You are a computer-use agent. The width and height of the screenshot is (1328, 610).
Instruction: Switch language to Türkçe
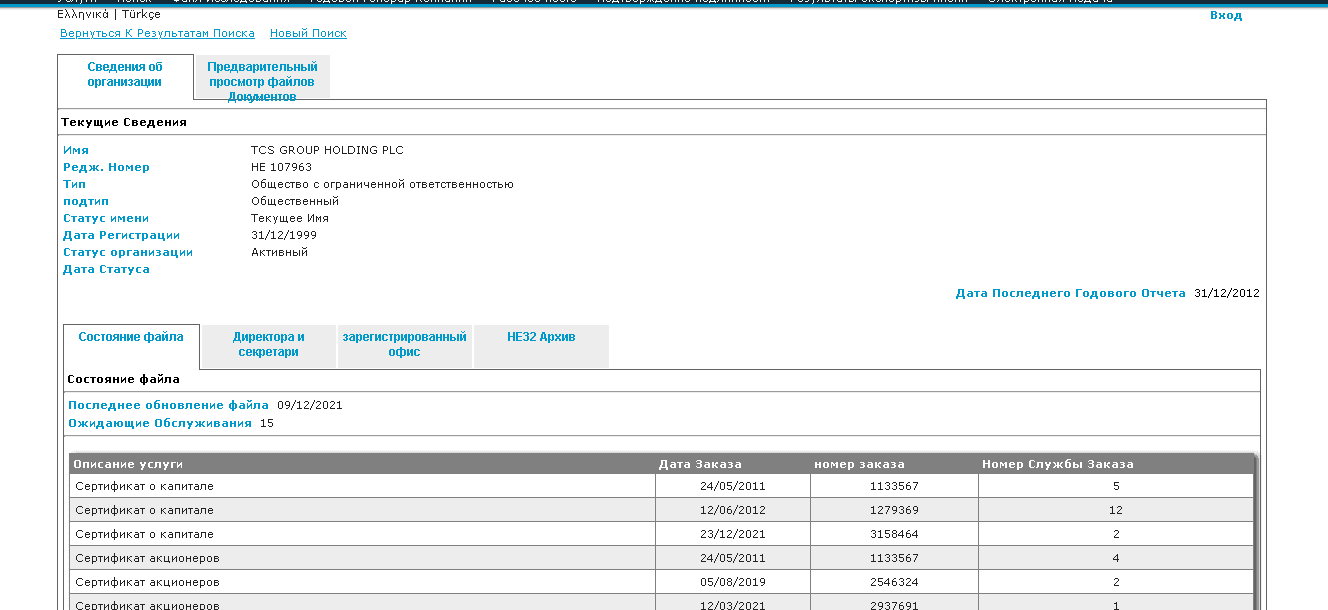141,15
